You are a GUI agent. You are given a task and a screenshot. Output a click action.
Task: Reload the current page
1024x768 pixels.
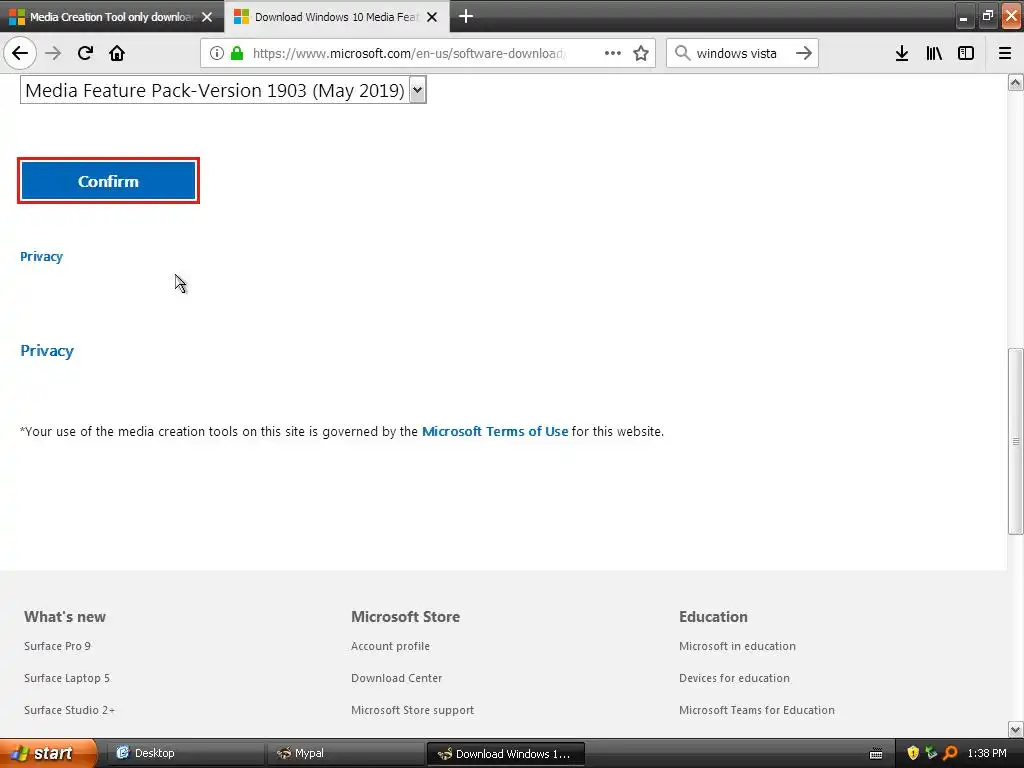pyautogui.click(x=85, y=53)
